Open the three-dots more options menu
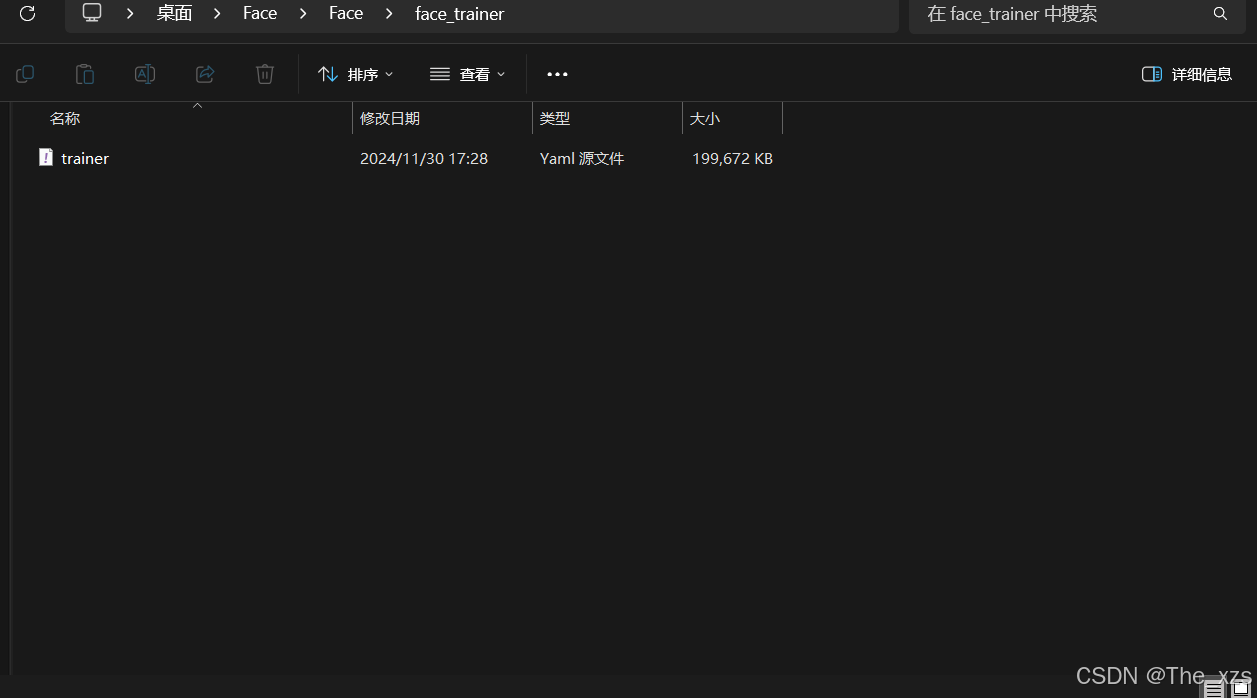Screen dimensions: 1257x698 click(557, 74)
